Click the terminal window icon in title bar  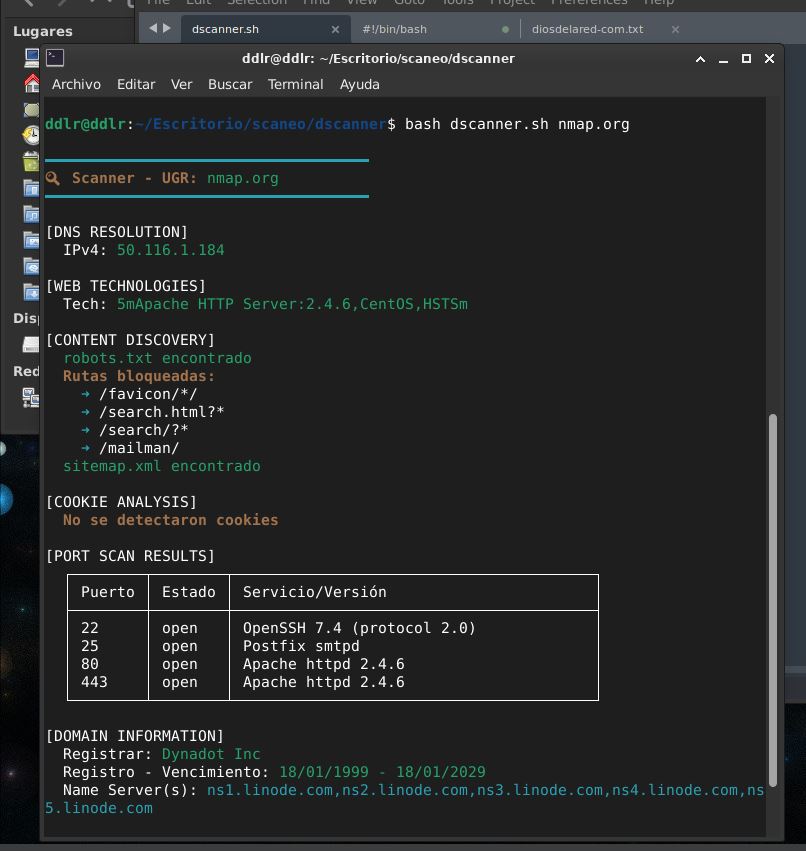[55, 58]
